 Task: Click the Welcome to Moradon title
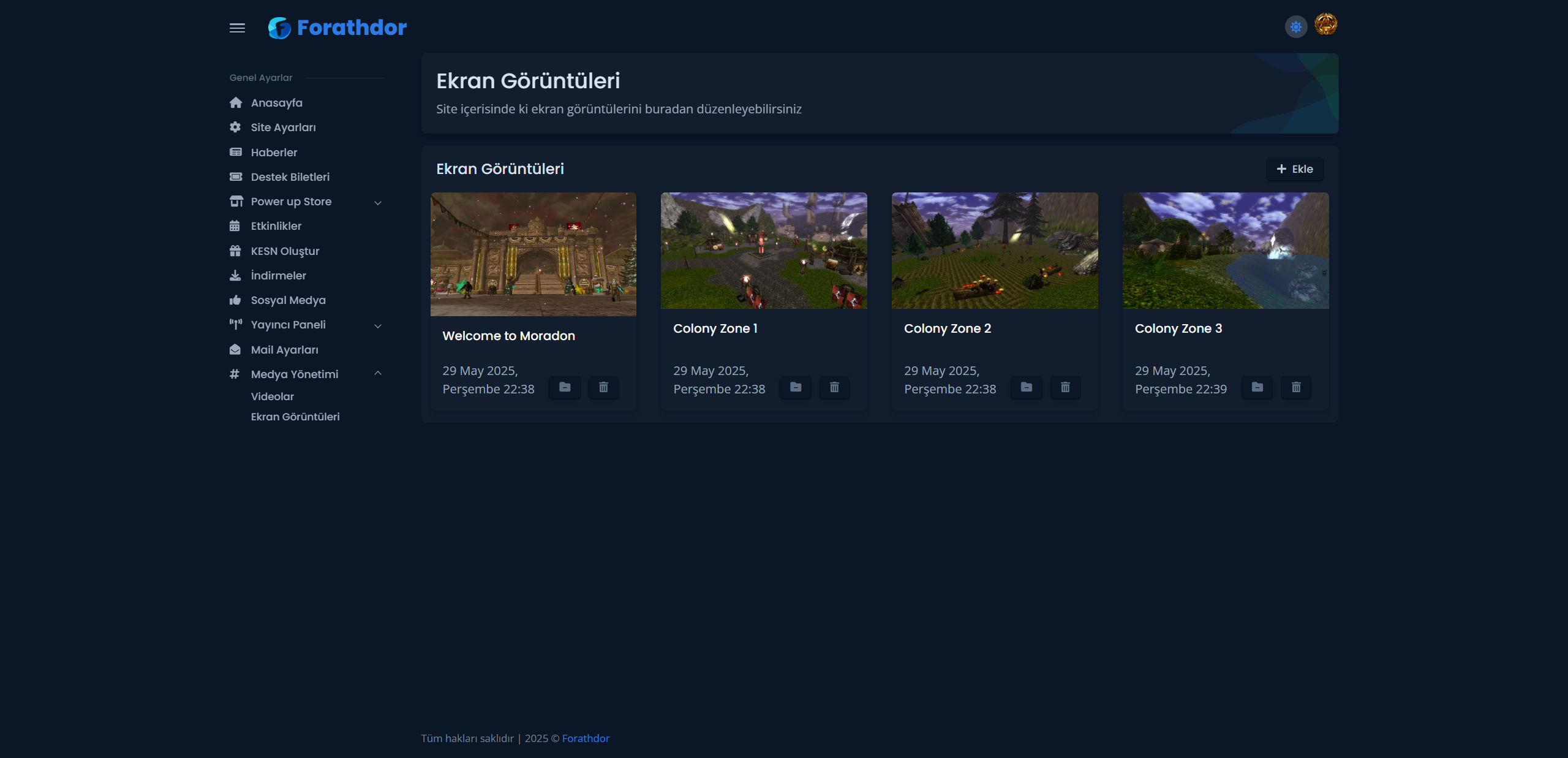pyautogui.click(x=508, y=336)
